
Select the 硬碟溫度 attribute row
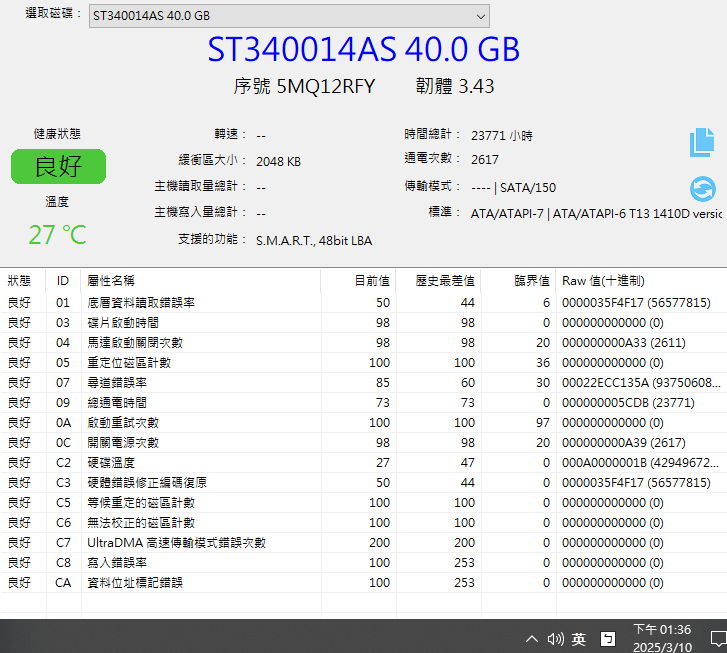(x=364, y=462)
